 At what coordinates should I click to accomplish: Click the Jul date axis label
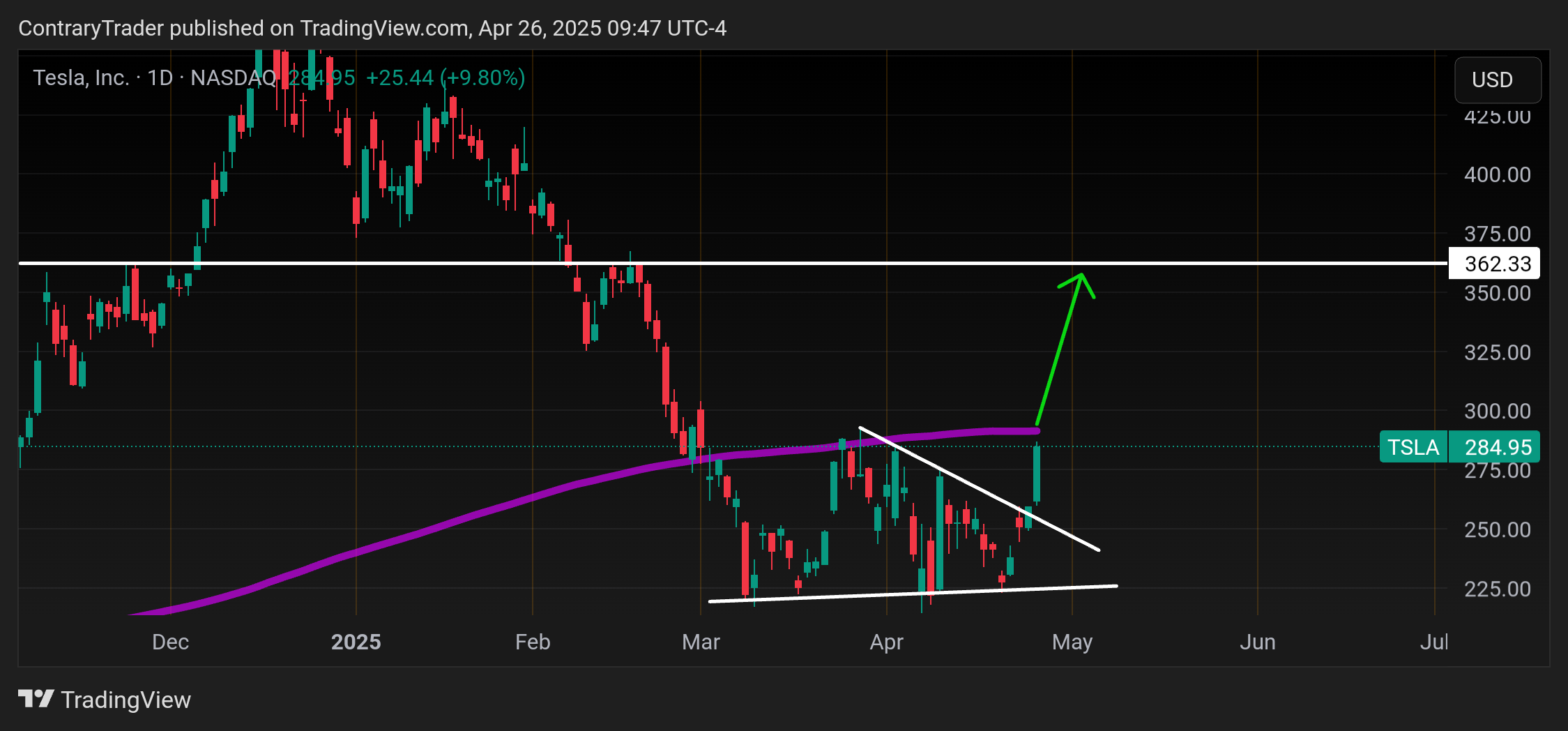(x=1434, y=642)
